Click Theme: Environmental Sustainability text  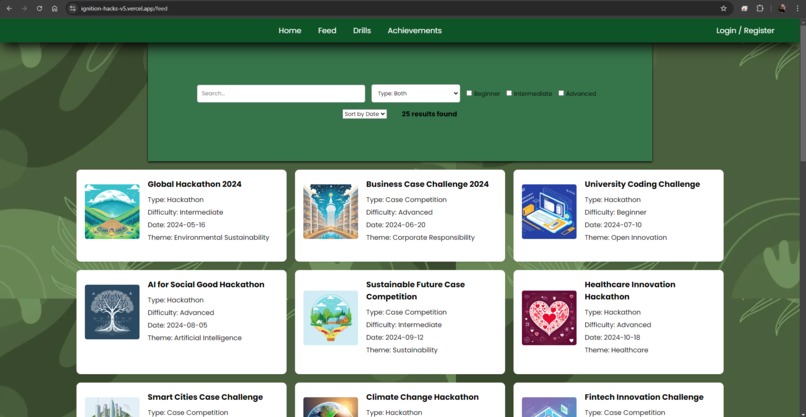[x=208, y=238]
